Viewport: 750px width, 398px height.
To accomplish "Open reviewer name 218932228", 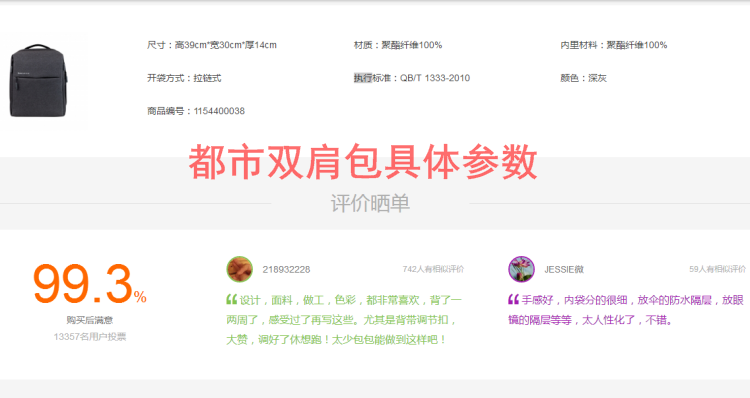I will point(286,270).
